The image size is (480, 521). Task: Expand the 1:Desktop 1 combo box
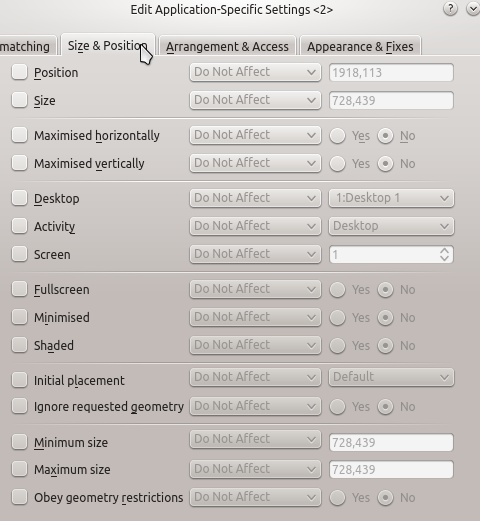tap(391, 198)
